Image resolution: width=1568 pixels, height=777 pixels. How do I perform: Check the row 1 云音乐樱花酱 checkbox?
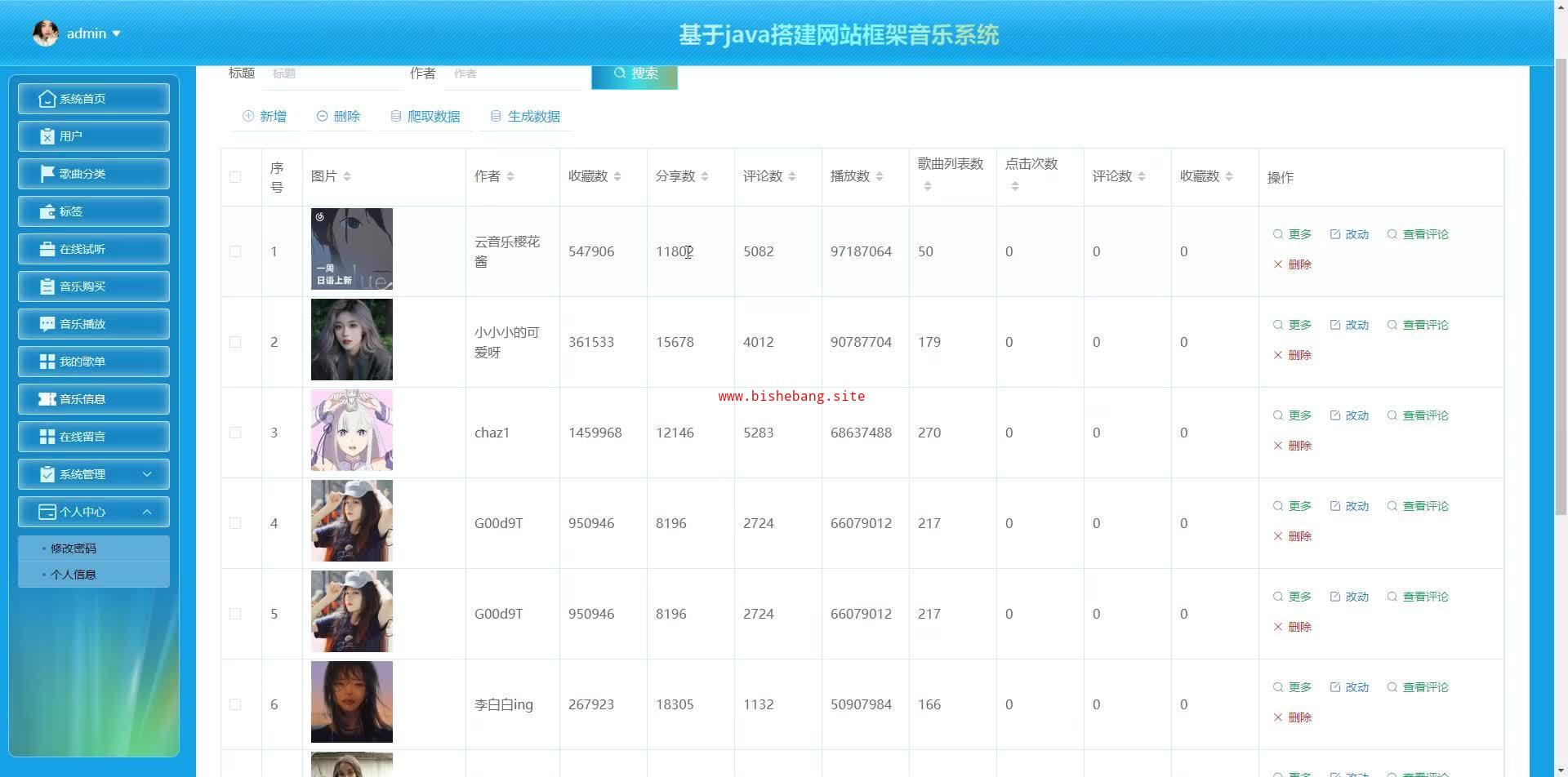pos(235,251)
